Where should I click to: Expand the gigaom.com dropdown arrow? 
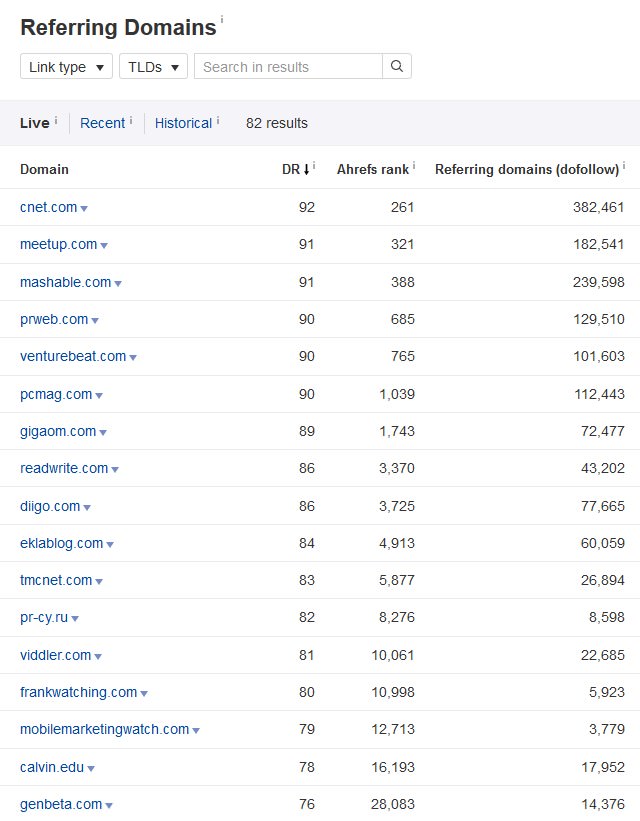[x=103, y=432]
